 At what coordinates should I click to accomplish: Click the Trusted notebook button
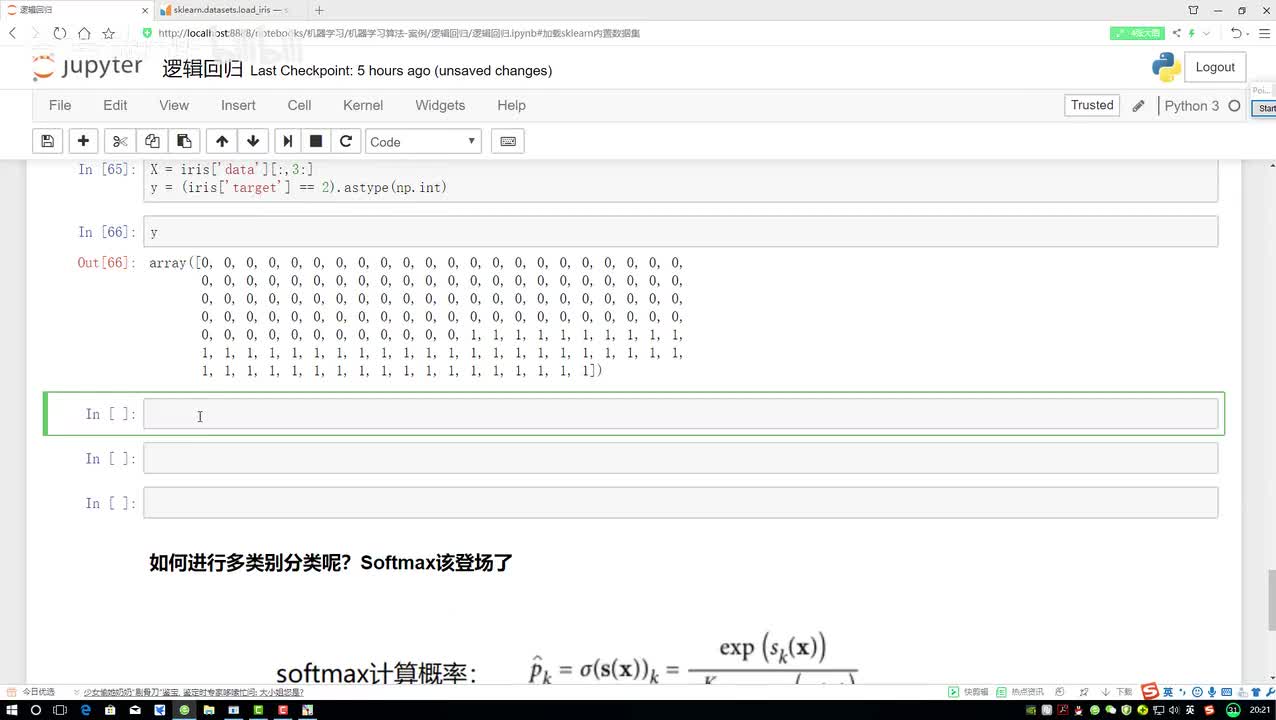tap(1092, 105)
